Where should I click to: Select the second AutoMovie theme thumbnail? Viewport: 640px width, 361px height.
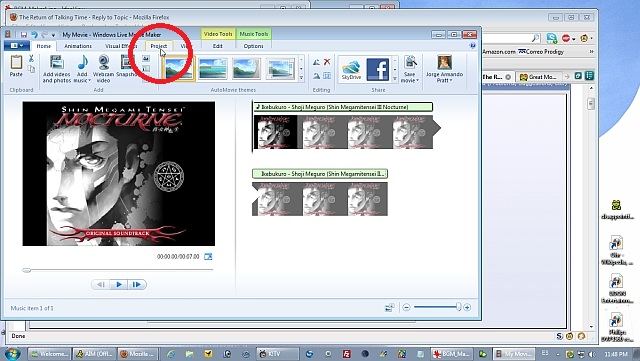(212, 69)
